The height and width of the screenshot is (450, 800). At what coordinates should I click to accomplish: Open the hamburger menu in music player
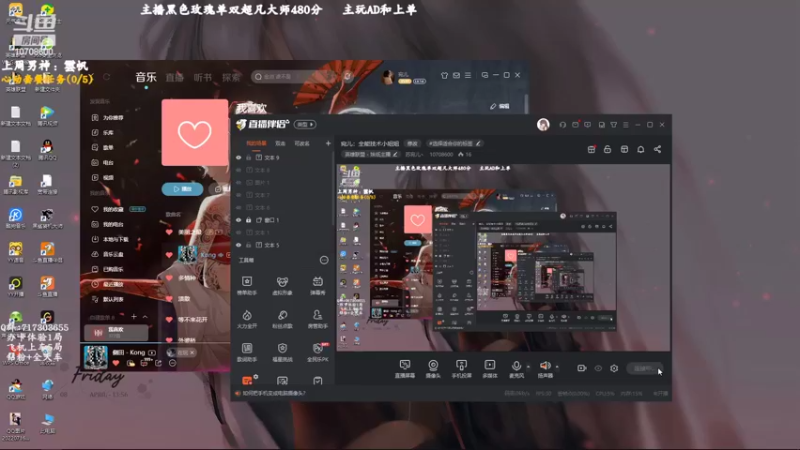(468, 75)
